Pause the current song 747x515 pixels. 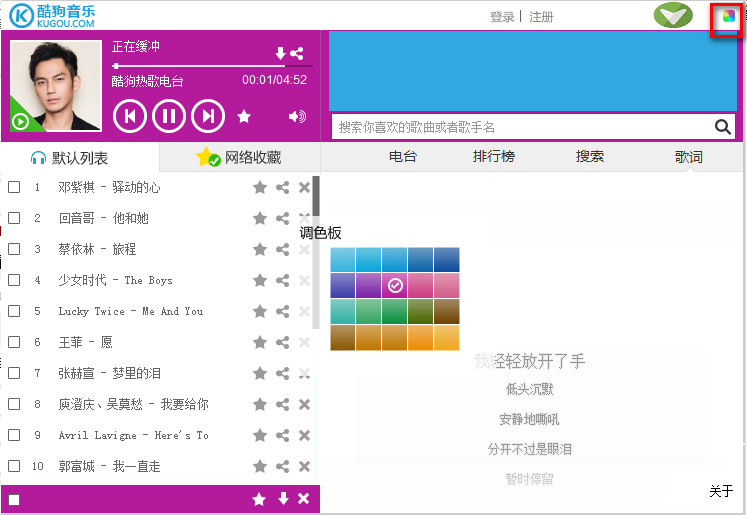click(169, 116)
